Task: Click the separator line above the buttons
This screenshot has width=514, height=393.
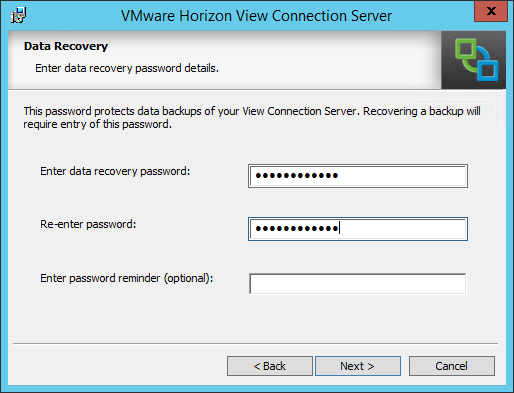Action: 256,343
